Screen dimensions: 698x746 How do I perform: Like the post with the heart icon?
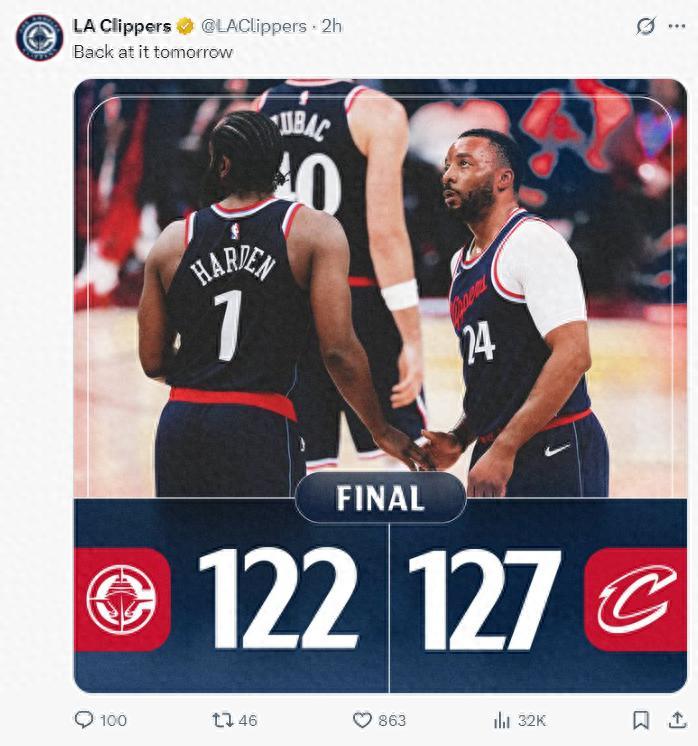point(362,720)
